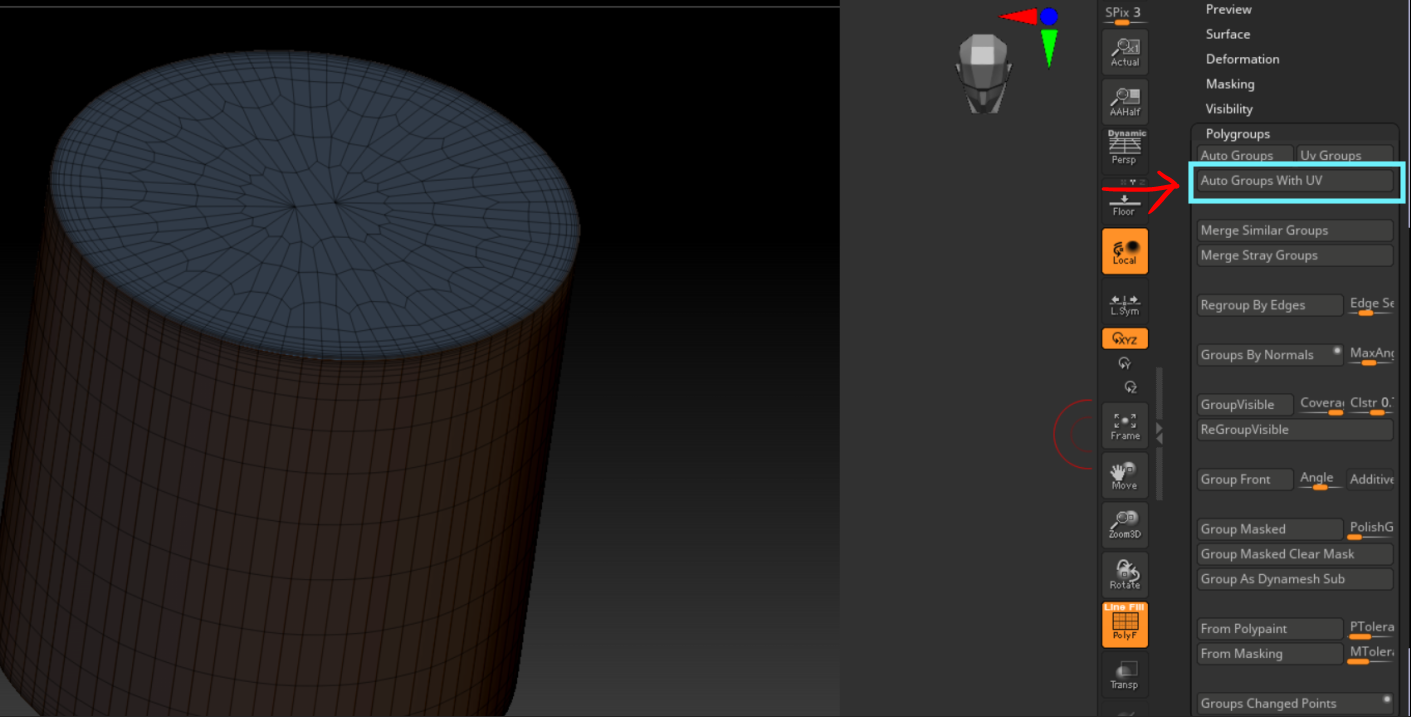The image size is (1411, 717).
Task: Click the Uv Groups button
Action: [1345, 155]
